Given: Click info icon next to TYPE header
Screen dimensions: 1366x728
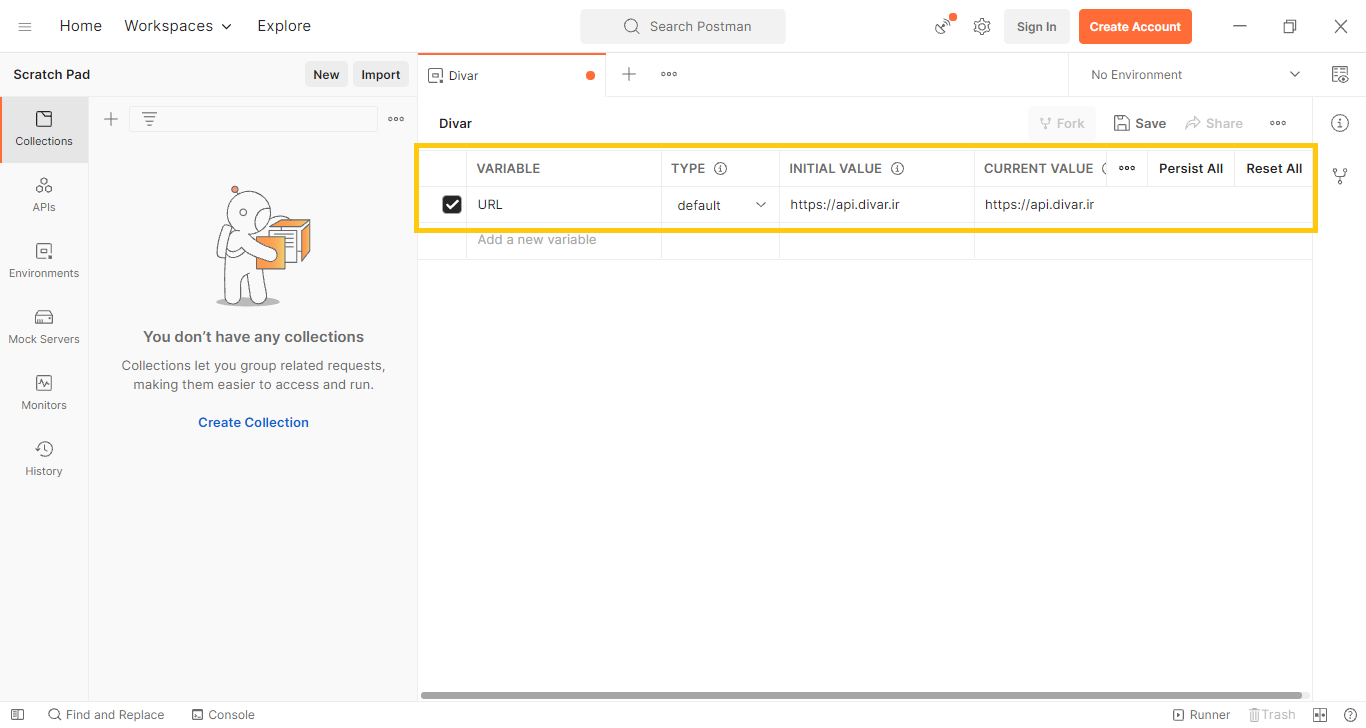Looking at the screenshot, I should click(720, 169).
